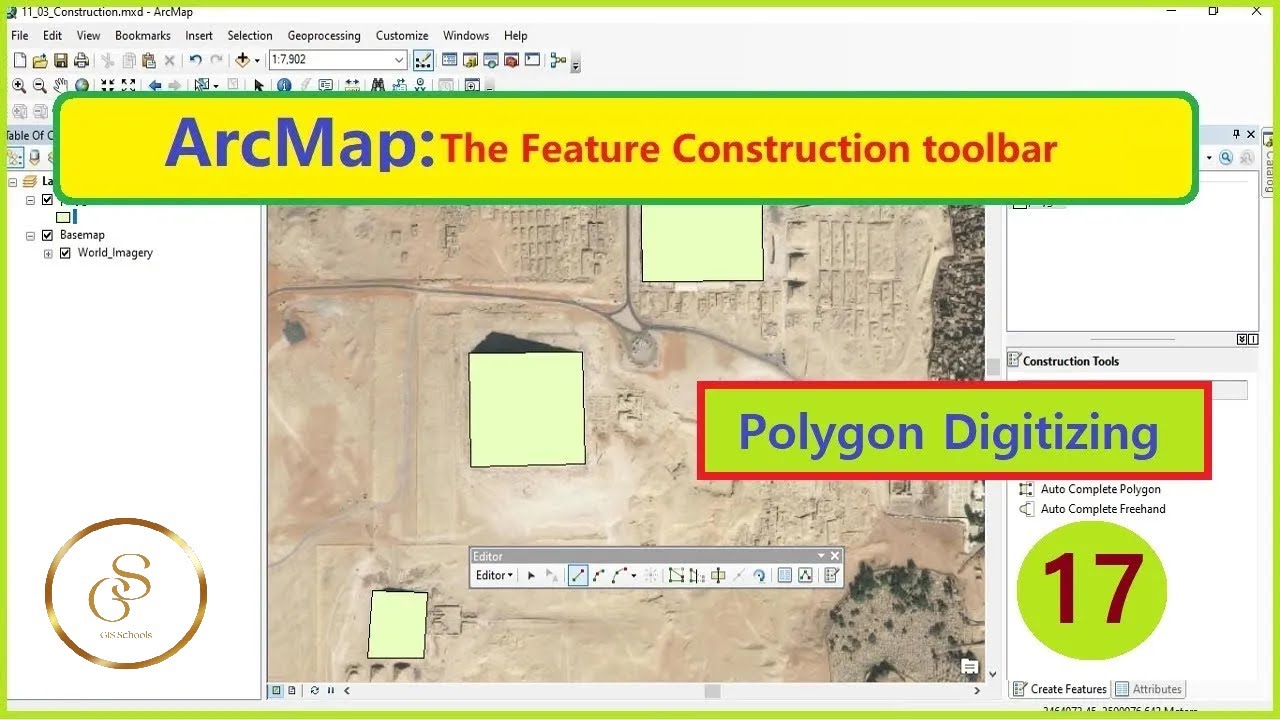This screenshot has width=1280, height=720.
Task: Open the Editor dropdown menu
Action: coord(494,575)
